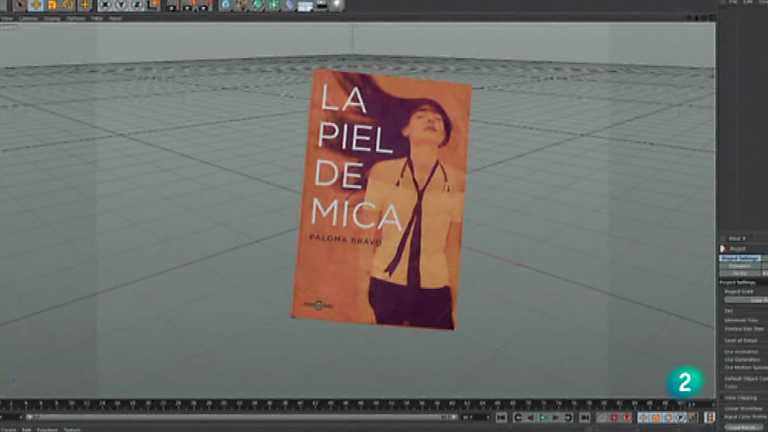Viewport: 768px width, 432px height.
Task: Open the viewport Display menu
Action: pos(51,18)
